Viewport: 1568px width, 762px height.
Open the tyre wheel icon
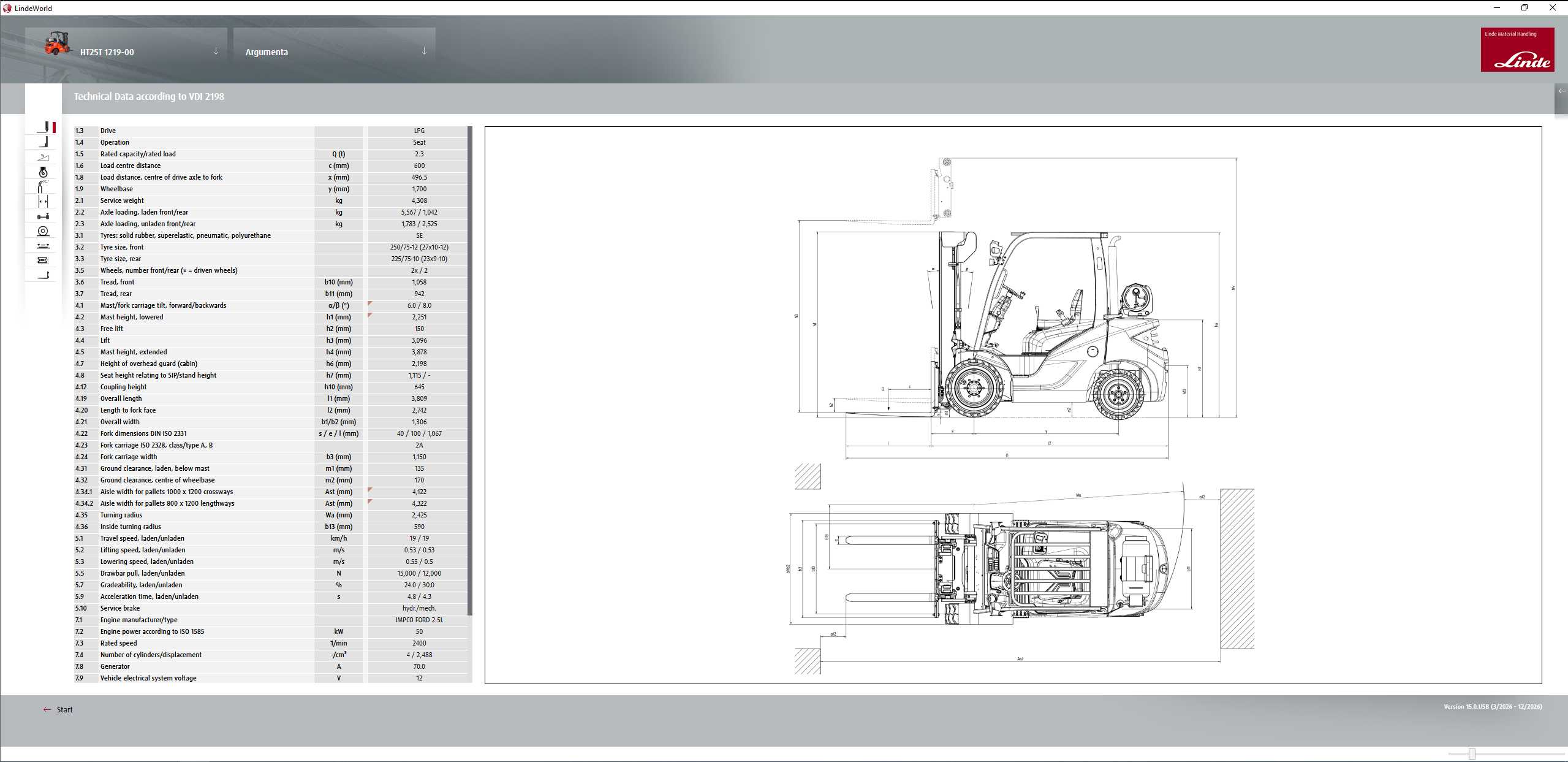43,231
